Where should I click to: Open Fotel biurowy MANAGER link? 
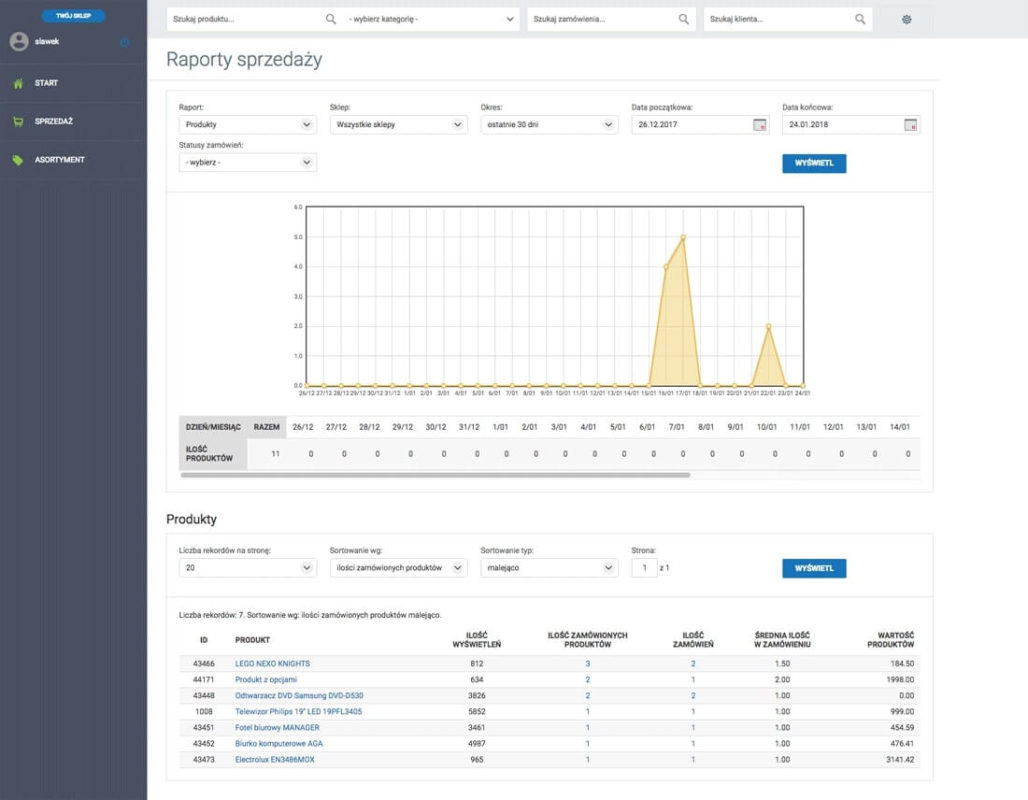[277, 728]
